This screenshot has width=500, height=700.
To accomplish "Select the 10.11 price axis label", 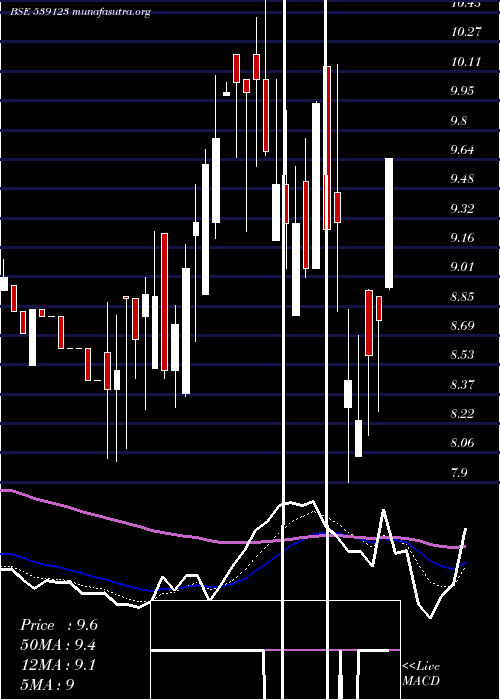I will point(466,61).
